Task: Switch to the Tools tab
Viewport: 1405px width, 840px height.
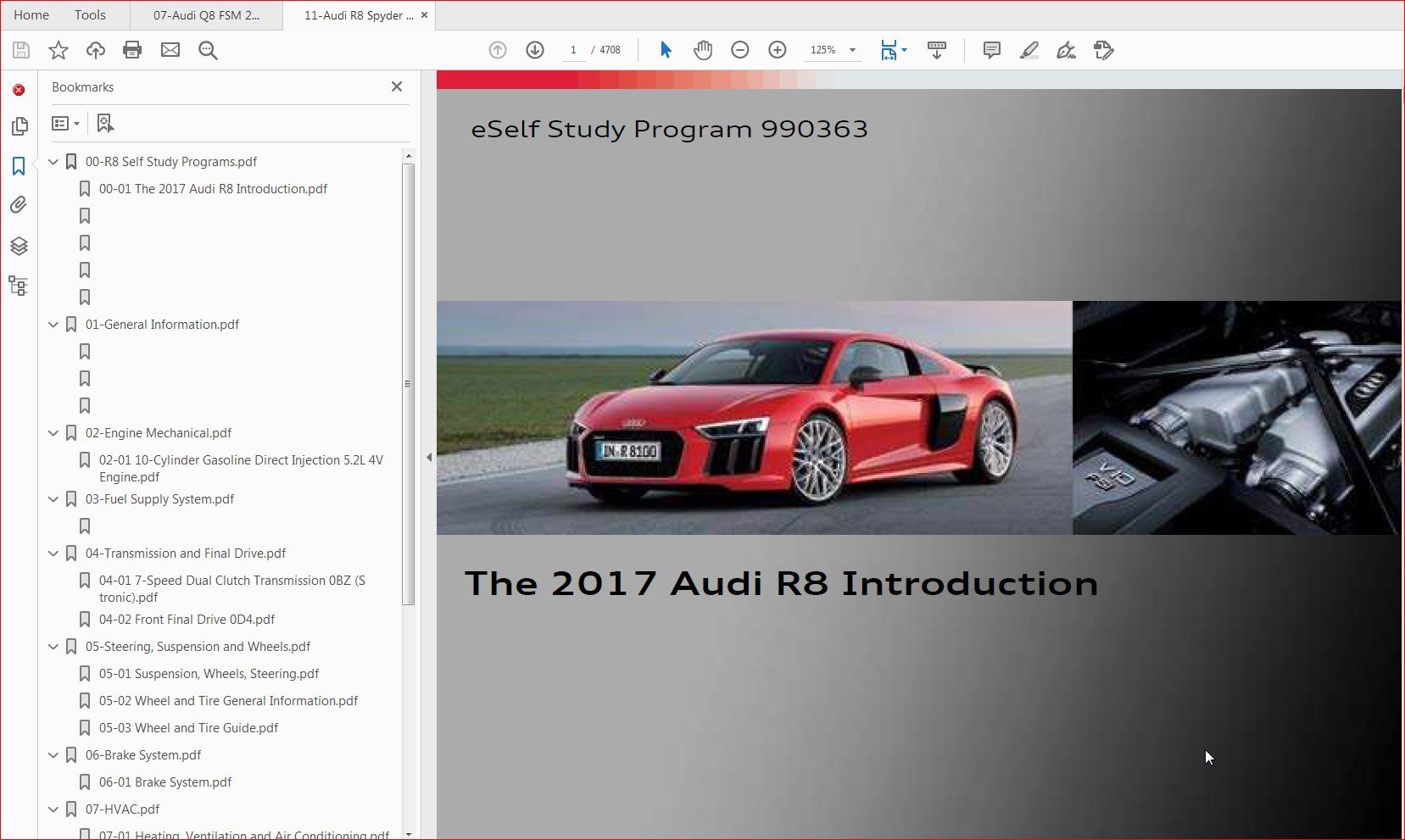Action: pyautogui.click(x=90, y=15)
